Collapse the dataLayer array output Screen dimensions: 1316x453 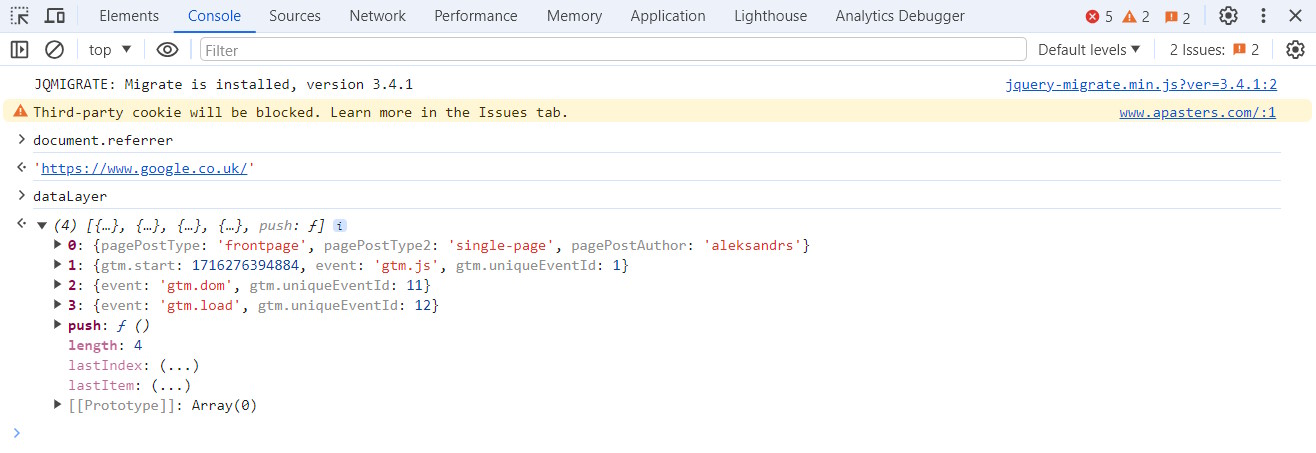41,226
